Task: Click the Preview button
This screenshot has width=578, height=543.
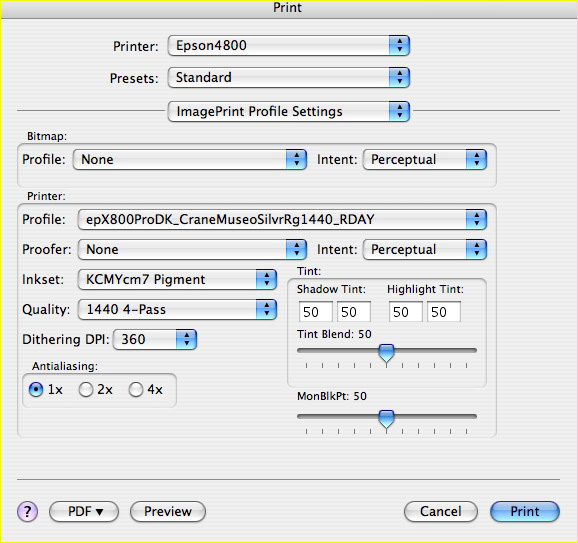Action: coord(168,512)
